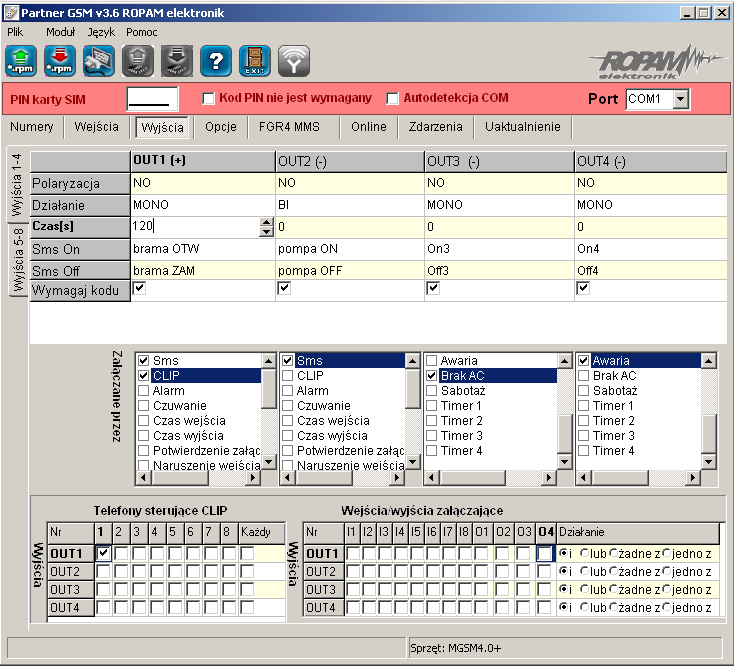The width and height of the screenshot is (734, 666).
Task: Click the EXIT door icon
Action: [254, 61]
